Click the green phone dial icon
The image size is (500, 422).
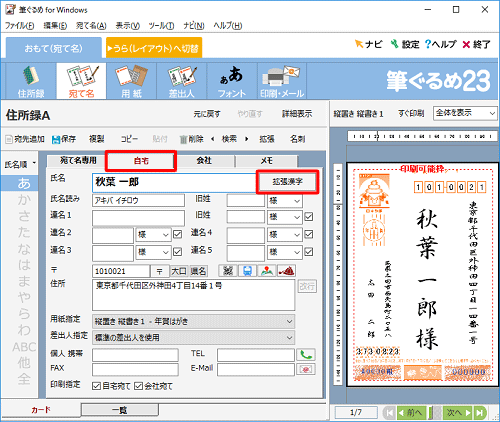306,355
